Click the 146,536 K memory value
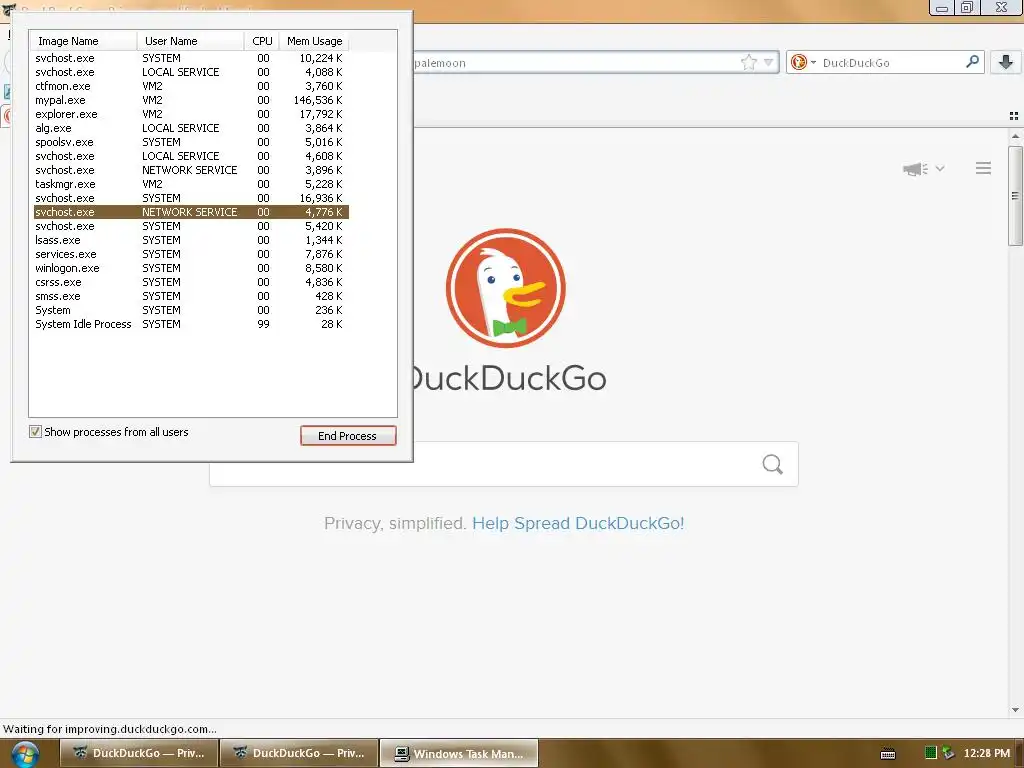Screen dimensions: 1024x768 pyautogui.click(x=317, y=100)
